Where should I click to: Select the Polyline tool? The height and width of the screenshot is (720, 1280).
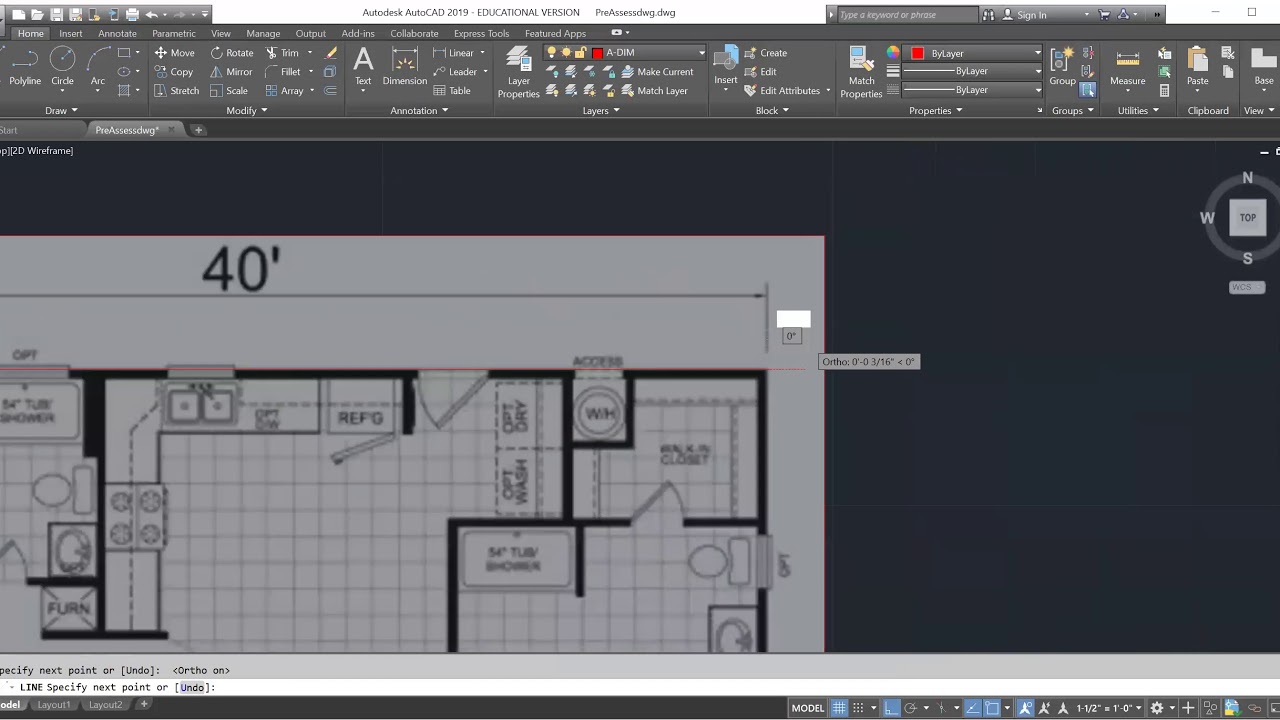tap(25, 66)
